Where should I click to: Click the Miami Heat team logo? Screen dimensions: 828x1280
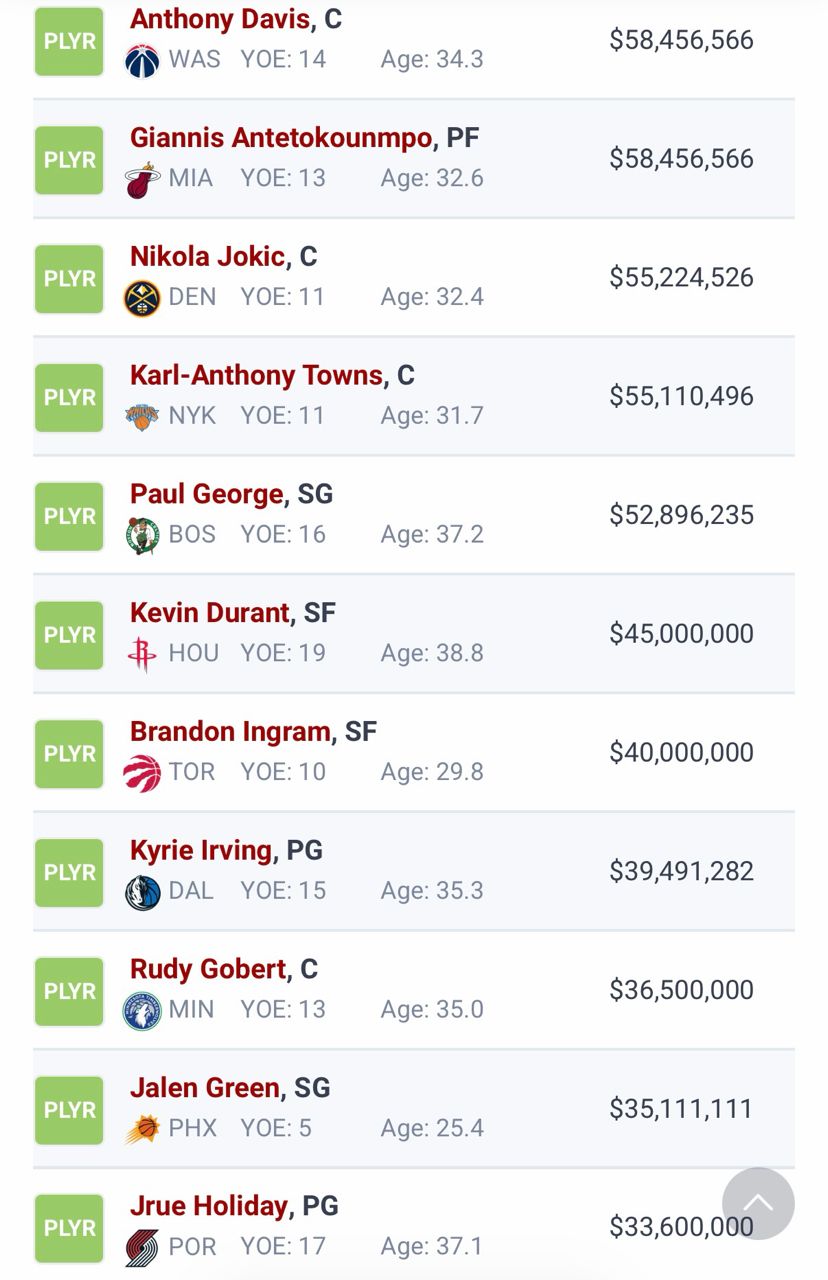(142, 179)
